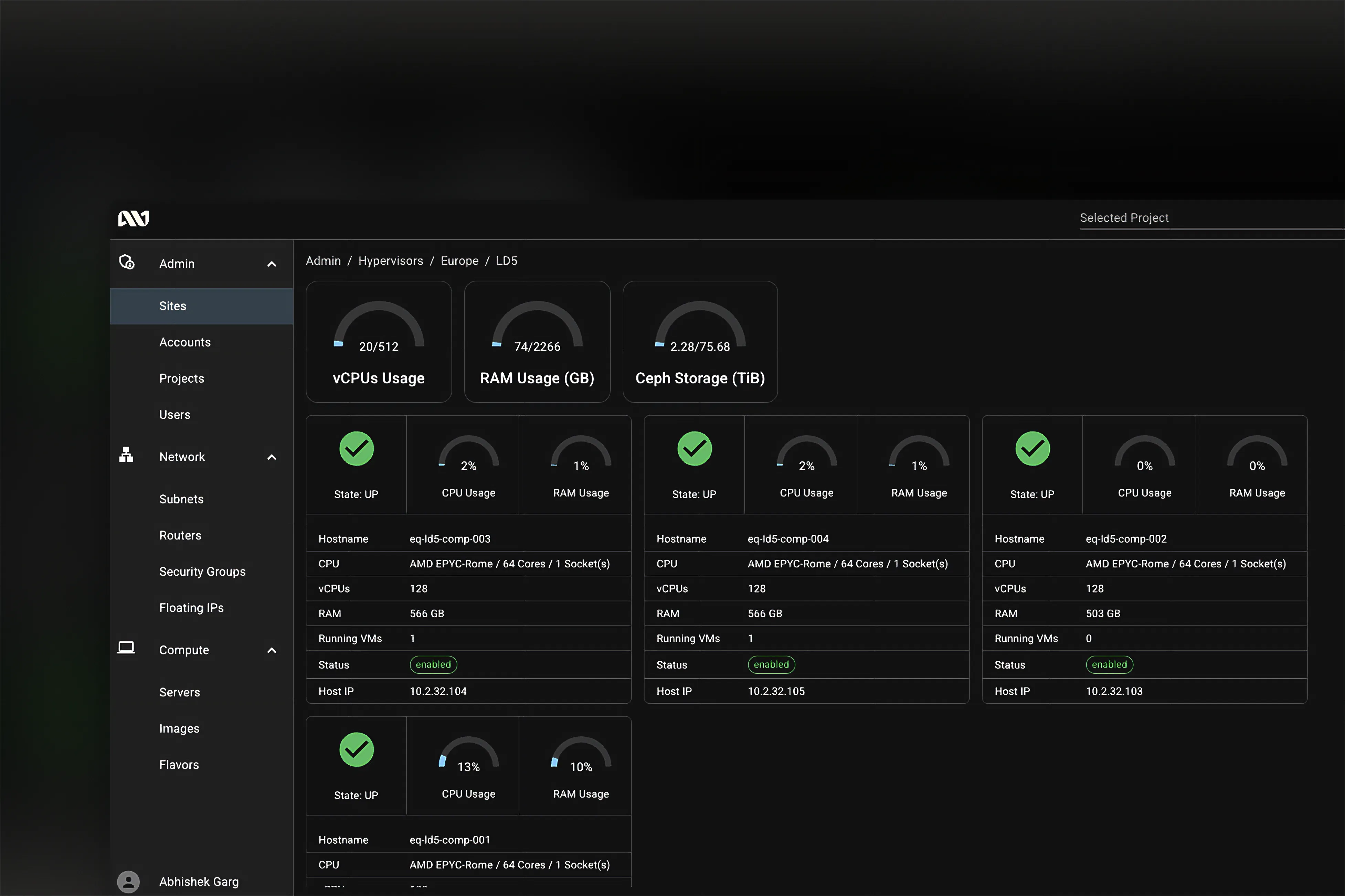Image resolution: width=1345 pixels, height=896 pixels.
Task: Collapse the Admin section chevron
Action: point(272,264)
